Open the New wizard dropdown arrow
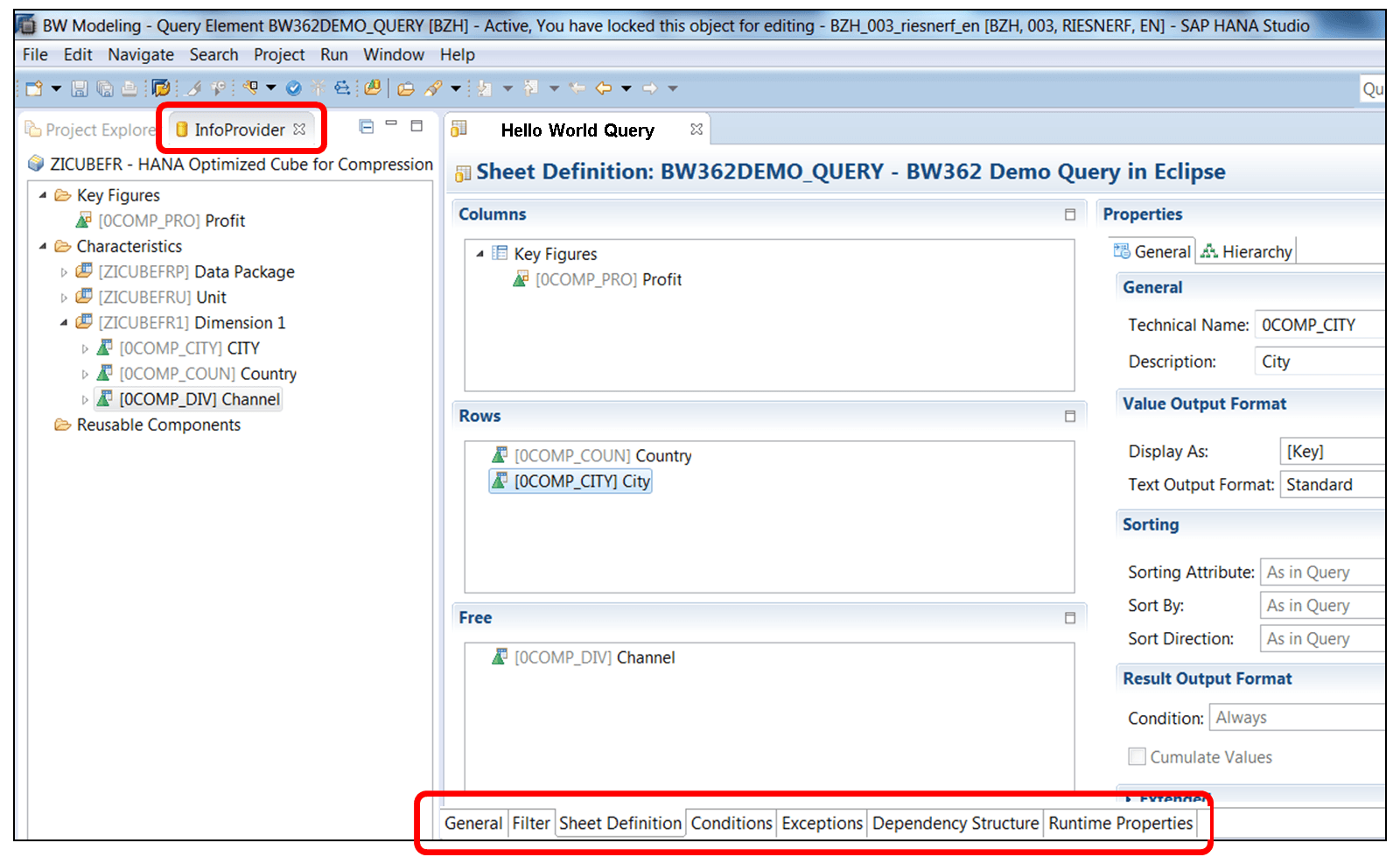1400x864 pixels. point(57,88)
